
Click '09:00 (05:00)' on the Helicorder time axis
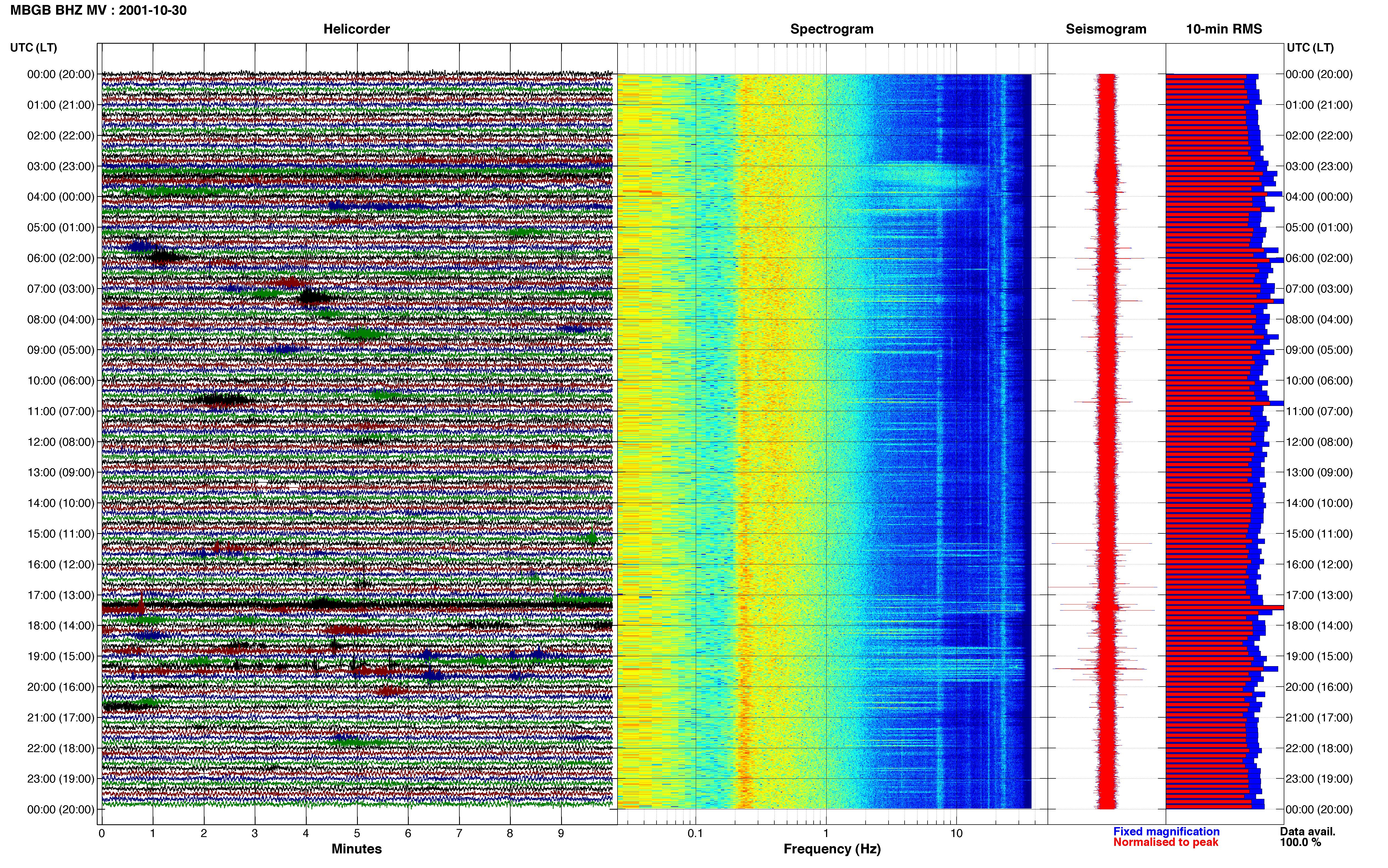[61, 350]
